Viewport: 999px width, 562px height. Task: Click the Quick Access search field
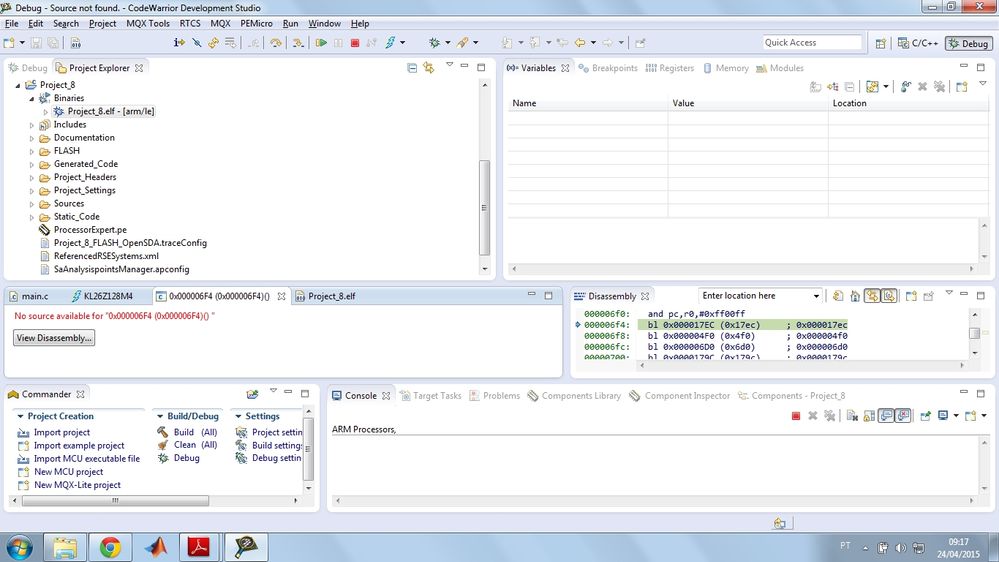[x=812, y=43]
